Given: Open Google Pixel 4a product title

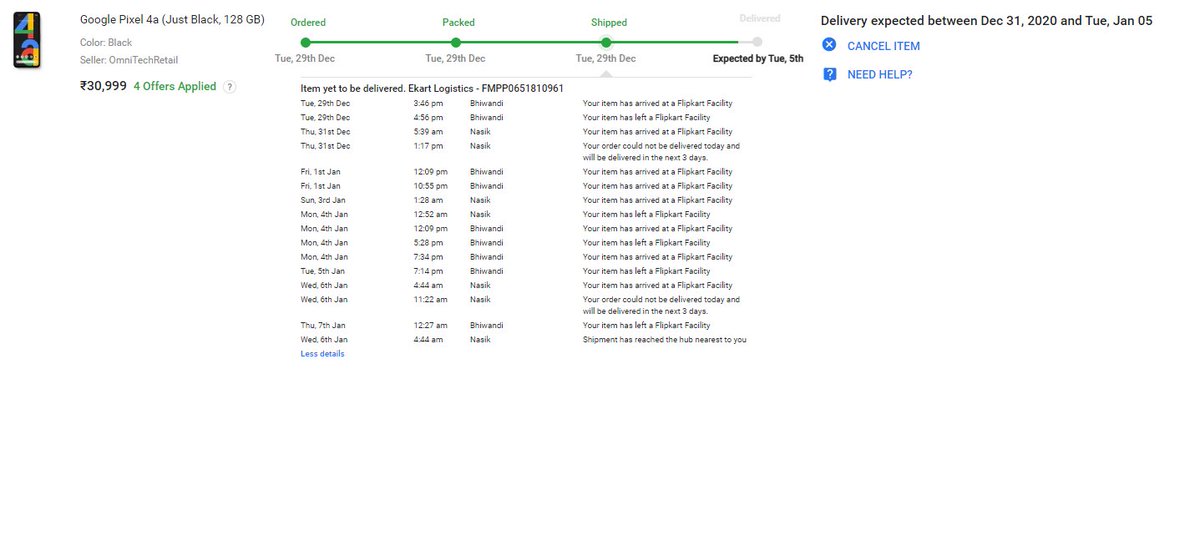Looking at the screenshot, I should (172, 20).
